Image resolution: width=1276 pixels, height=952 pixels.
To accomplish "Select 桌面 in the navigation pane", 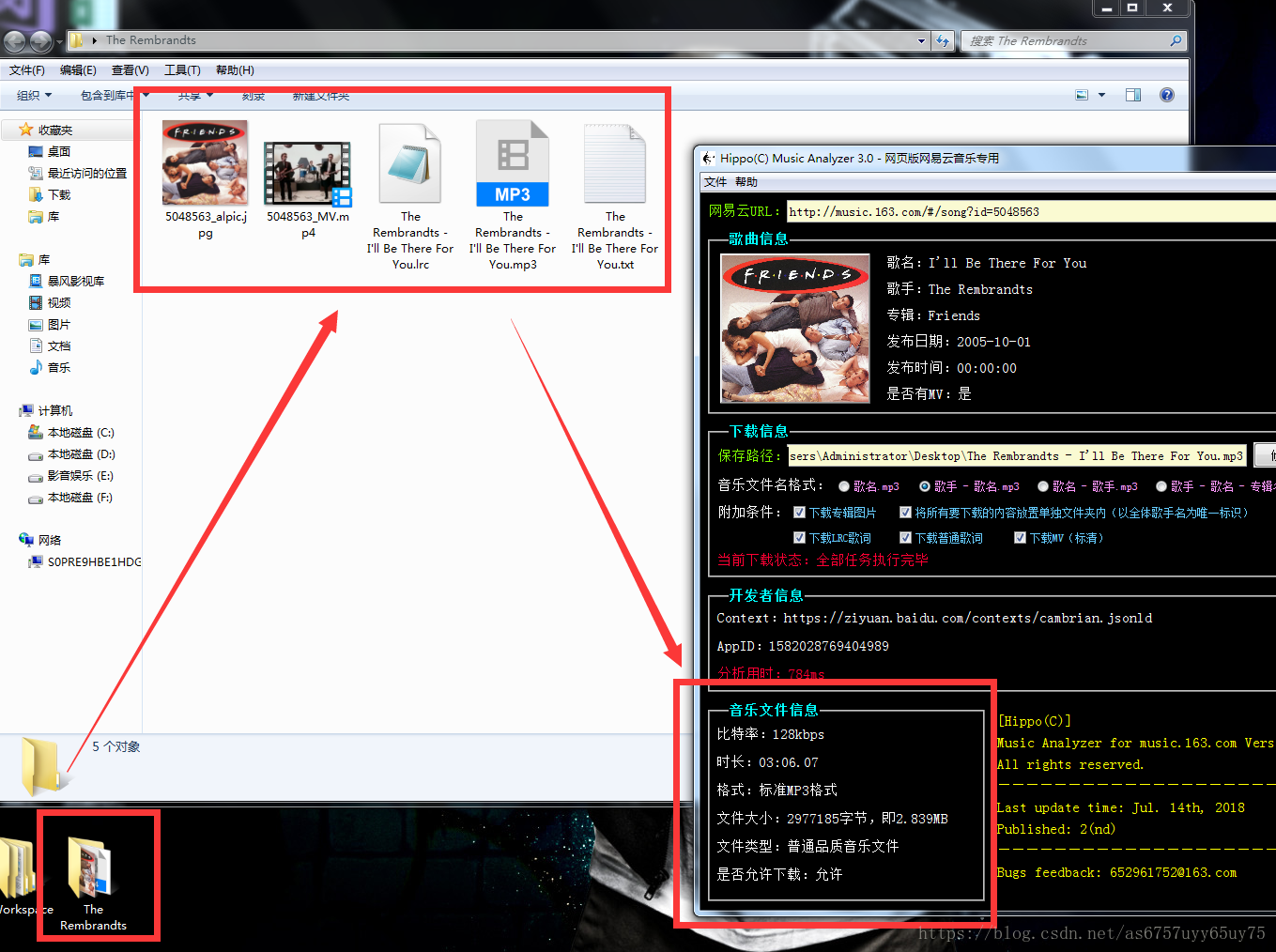I will 58,152.
